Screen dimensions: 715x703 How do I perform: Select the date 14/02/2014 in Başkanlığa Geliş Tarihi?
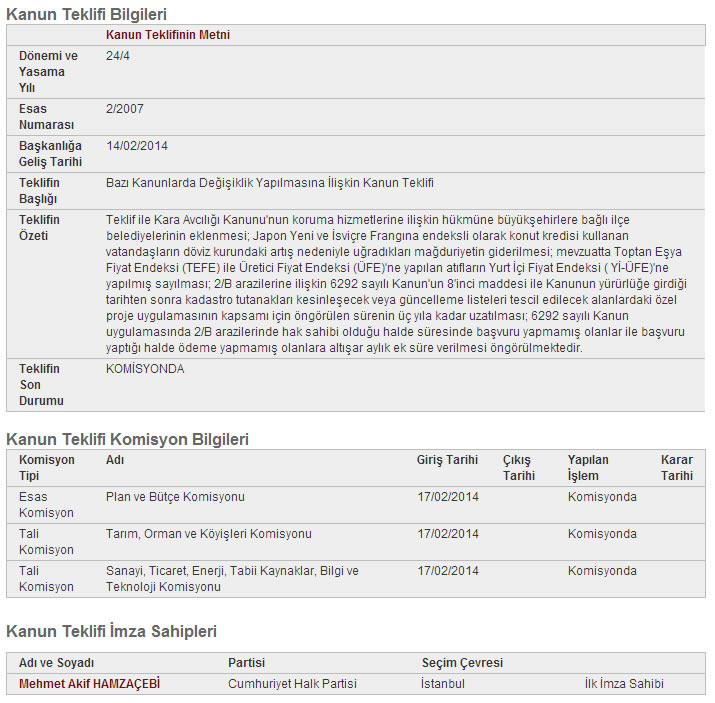(x=137, y=146)
